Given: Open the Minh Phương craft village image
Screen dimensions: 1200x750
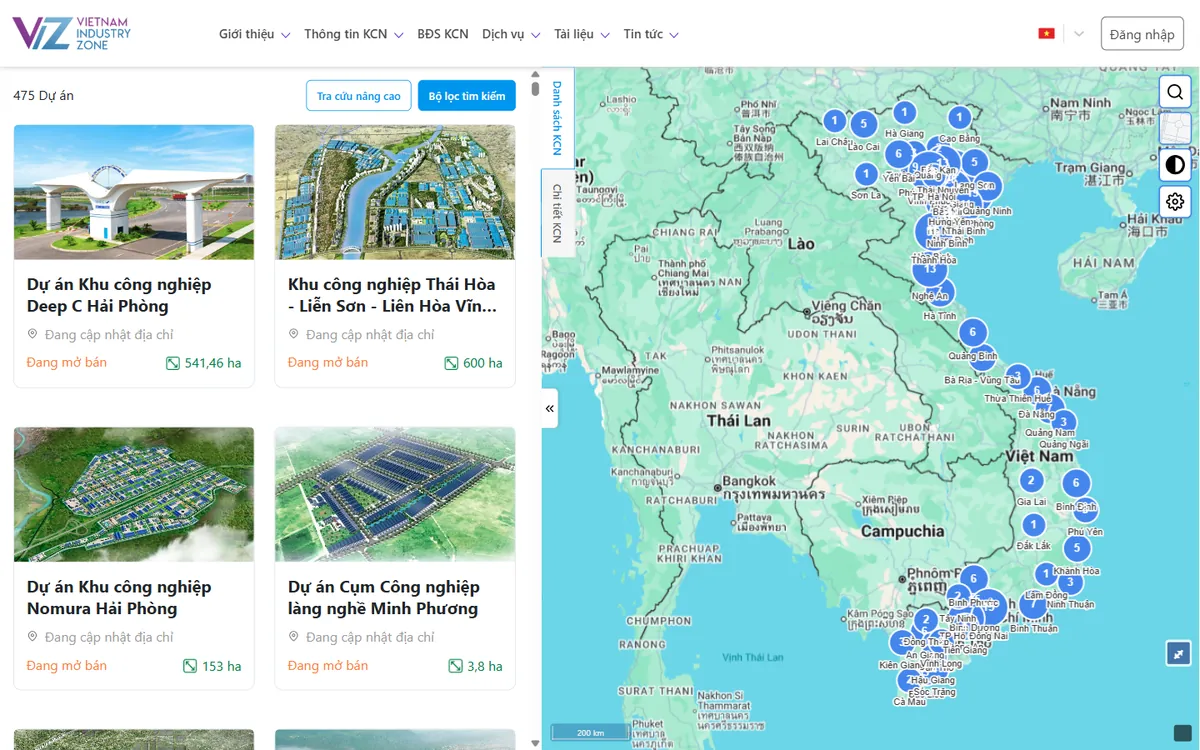Looking at the screenshot, I should [x=395, y=495].
